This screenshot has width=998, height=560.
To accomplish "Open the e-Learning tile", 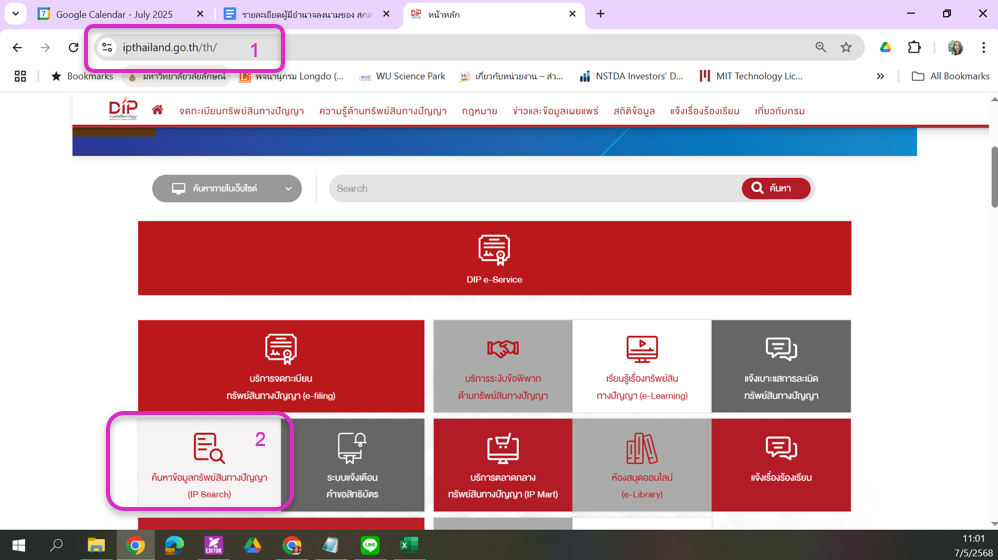I will 641,366.
